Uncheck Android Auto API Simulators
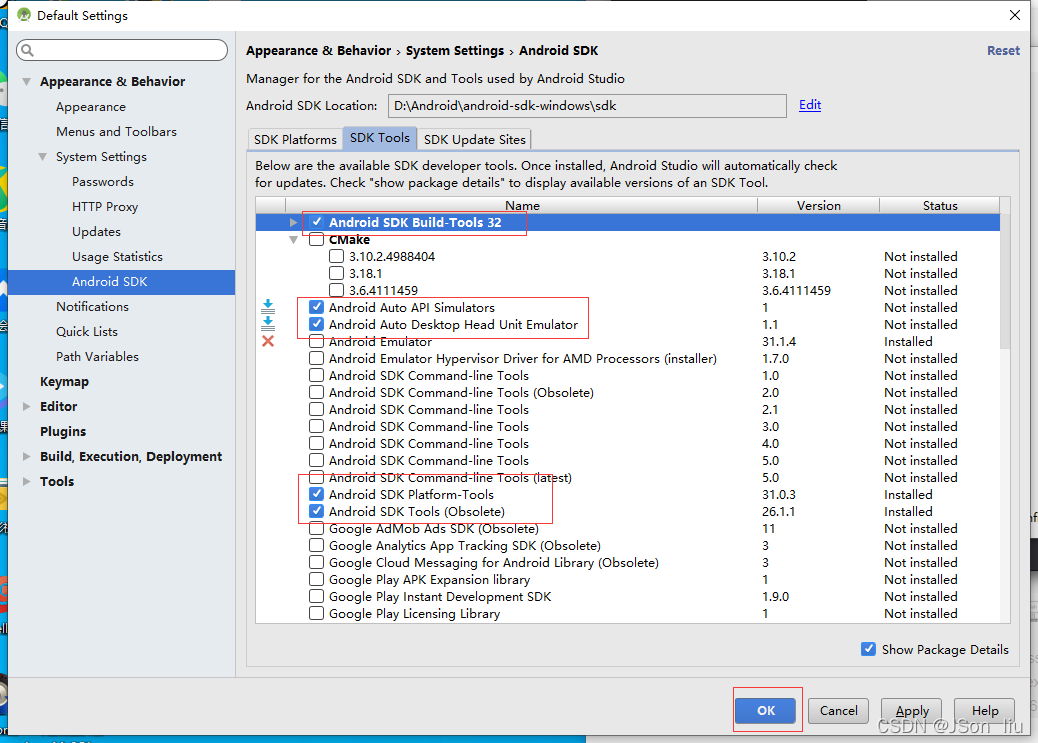Image resolution: width=1038 pixels, height=743 pixels. coord(316,307)
